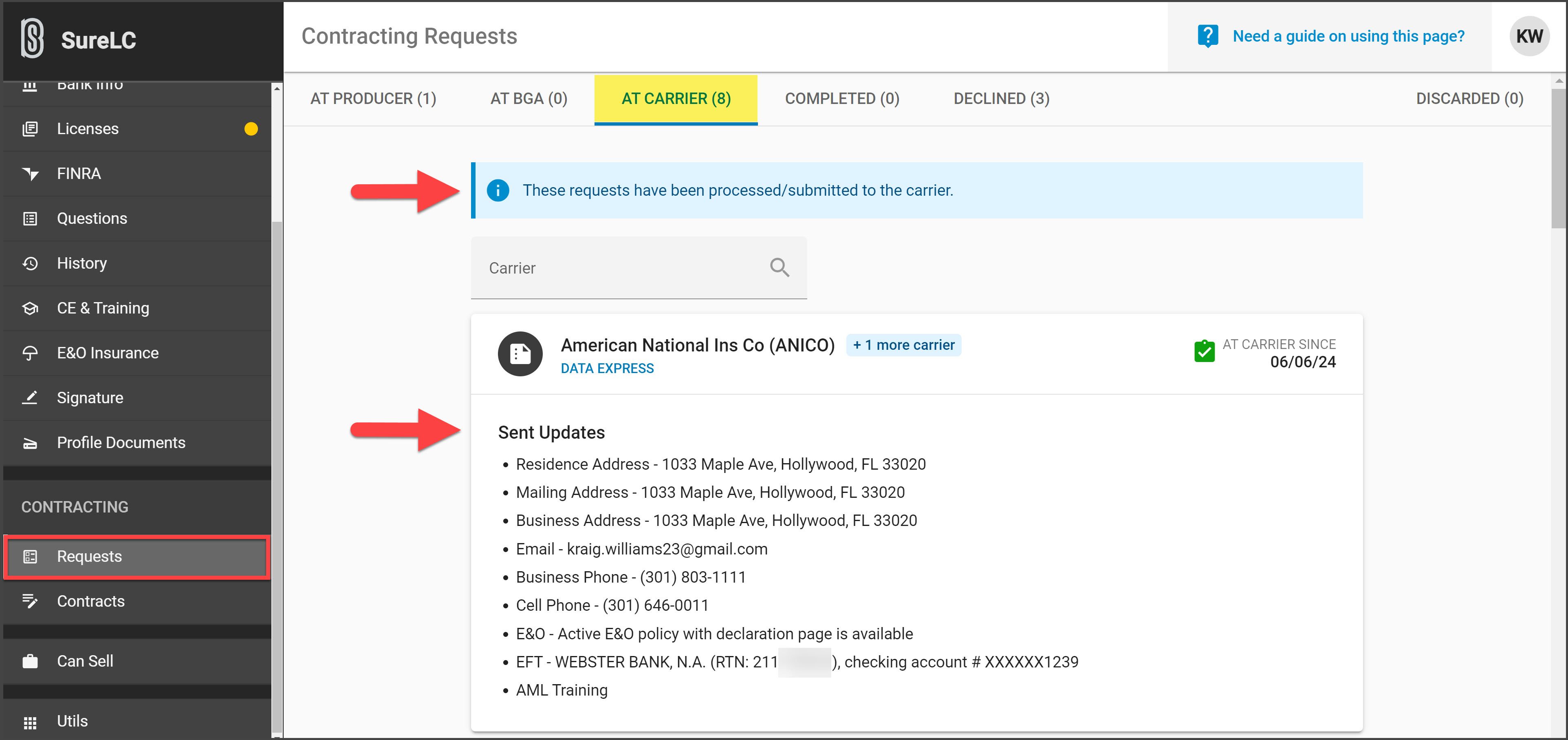Image resolution: width=1568 pixels, height=740 pixels.
Task: Click the DATA EXPRESS link
Action: click(607, 369)
